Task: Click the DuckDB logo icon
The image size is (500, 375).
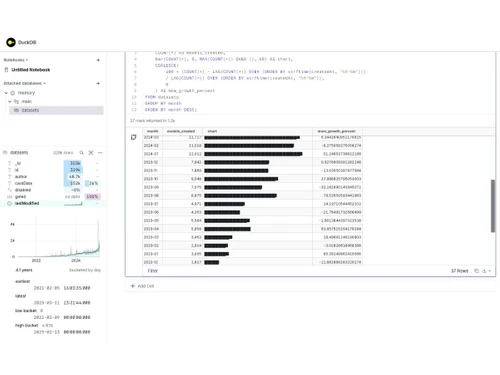Action: [11, 42]
